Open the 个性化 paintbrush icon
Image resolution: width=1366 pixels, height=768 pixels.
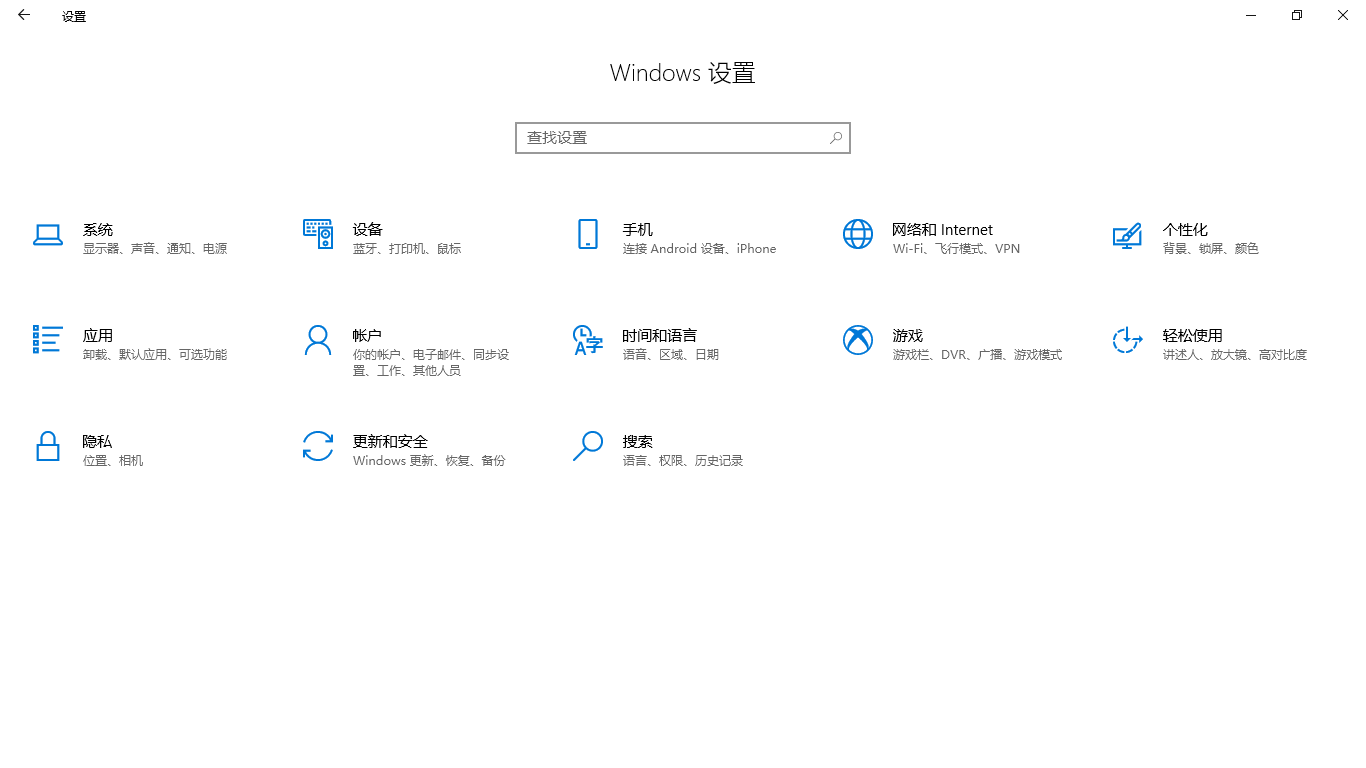point(1127,235)
